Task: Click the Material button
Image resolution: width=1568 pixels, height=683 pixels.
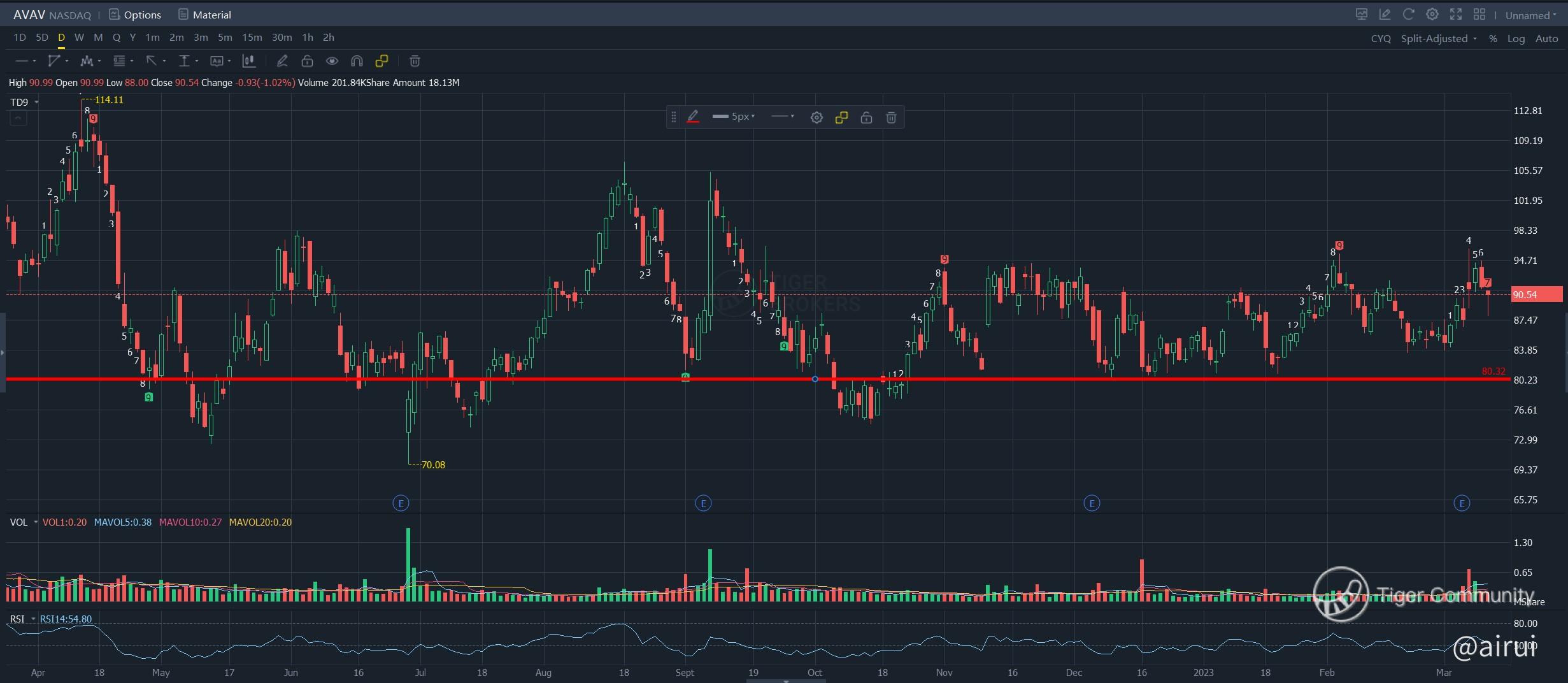Action: (x=204, y=15)
